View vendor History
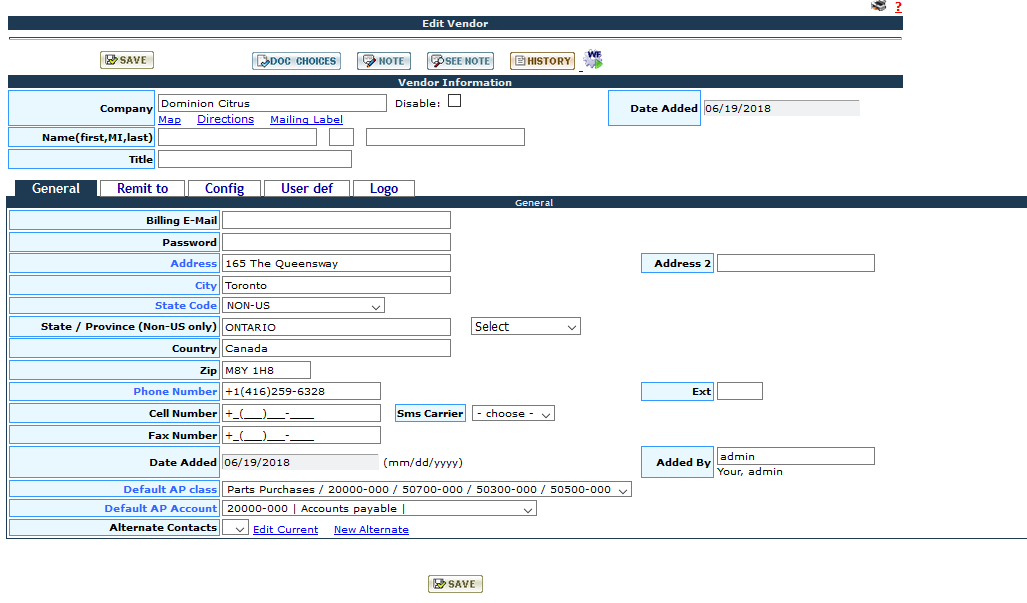The width and height of the screenshot is (1027, 603). pyautogui.click(x=542, y=61)
